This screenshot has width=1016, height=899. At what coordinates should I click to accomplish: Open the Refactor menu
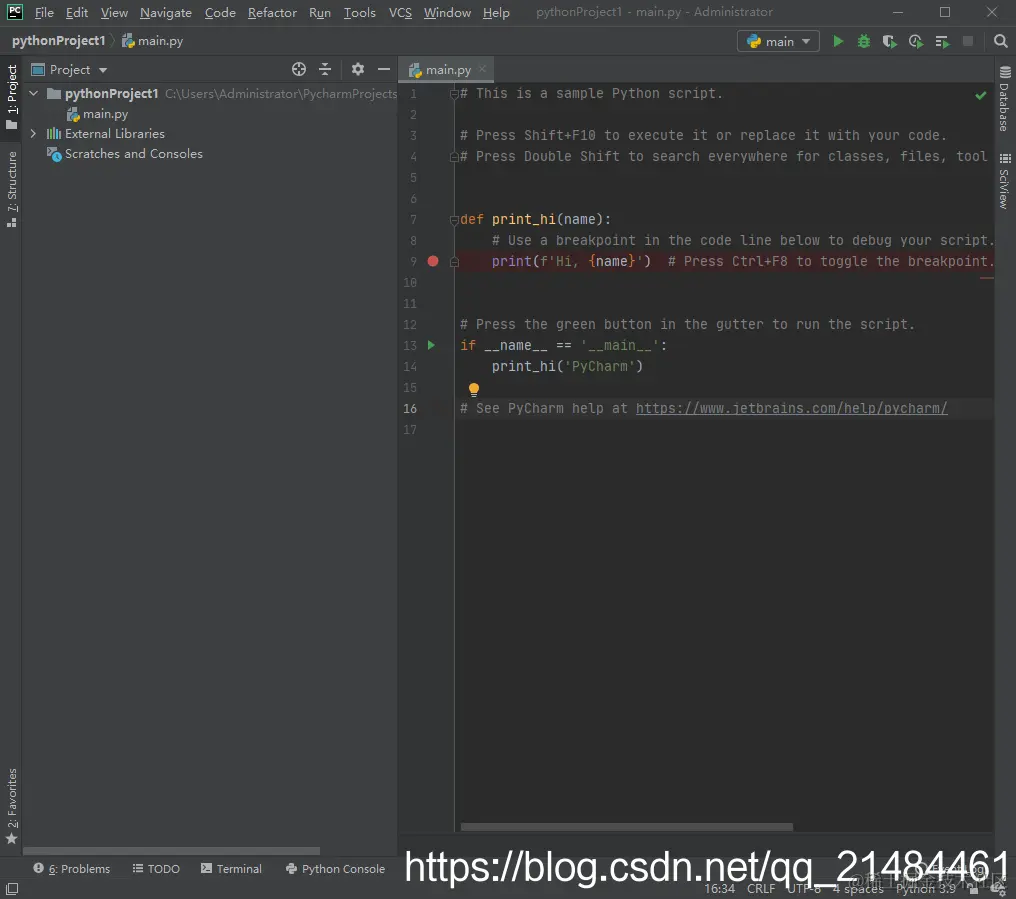(x=272, y=12)
